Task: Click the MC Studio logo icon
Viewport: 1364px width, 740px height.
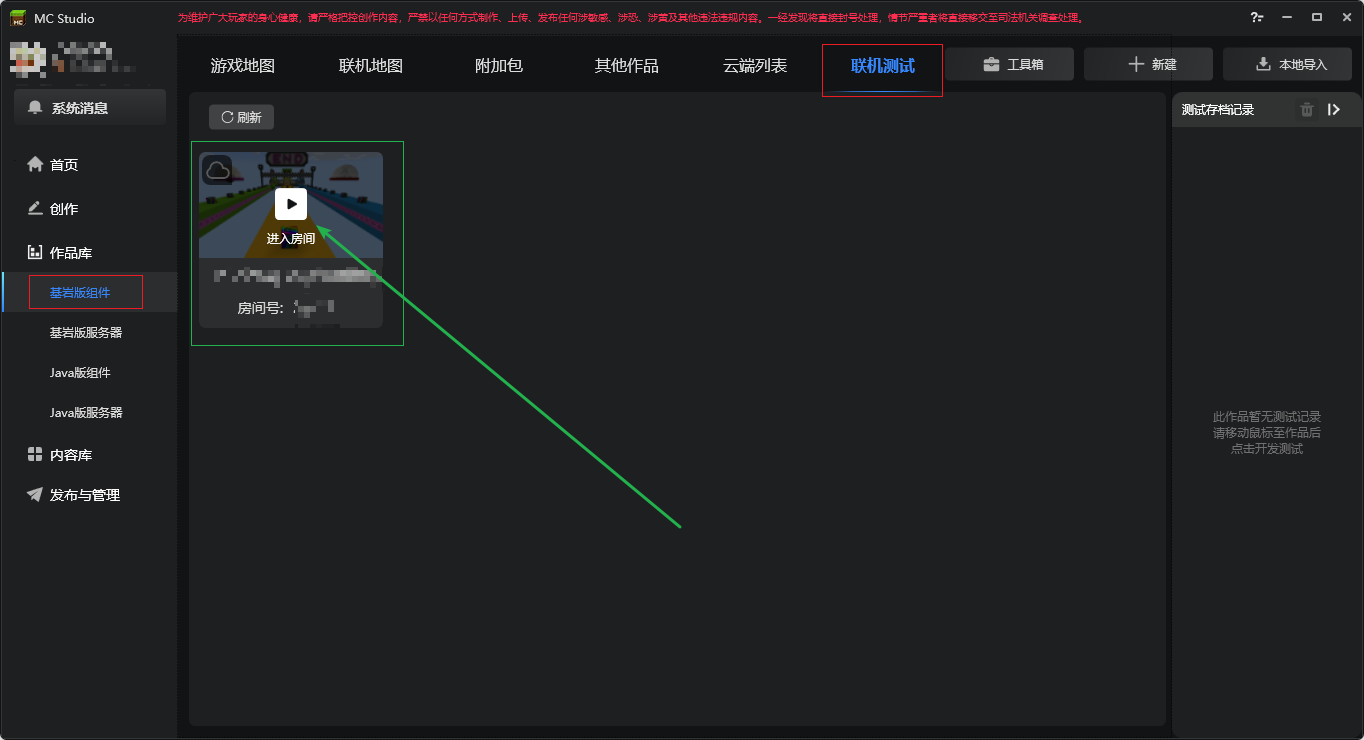Action: [18, 18]
